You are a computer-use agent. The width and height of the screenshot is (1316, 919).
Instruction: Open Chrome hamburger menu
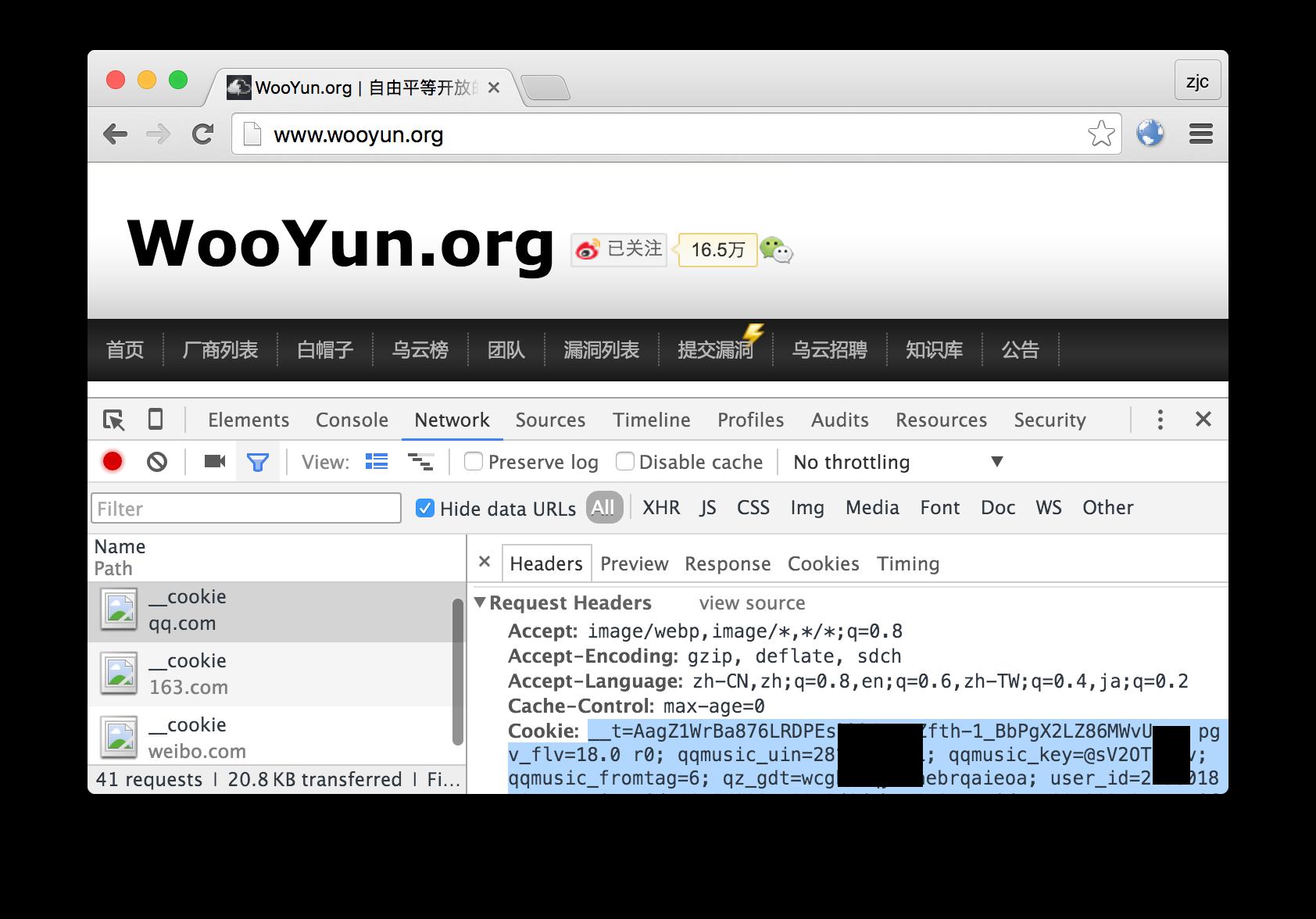1201,134
